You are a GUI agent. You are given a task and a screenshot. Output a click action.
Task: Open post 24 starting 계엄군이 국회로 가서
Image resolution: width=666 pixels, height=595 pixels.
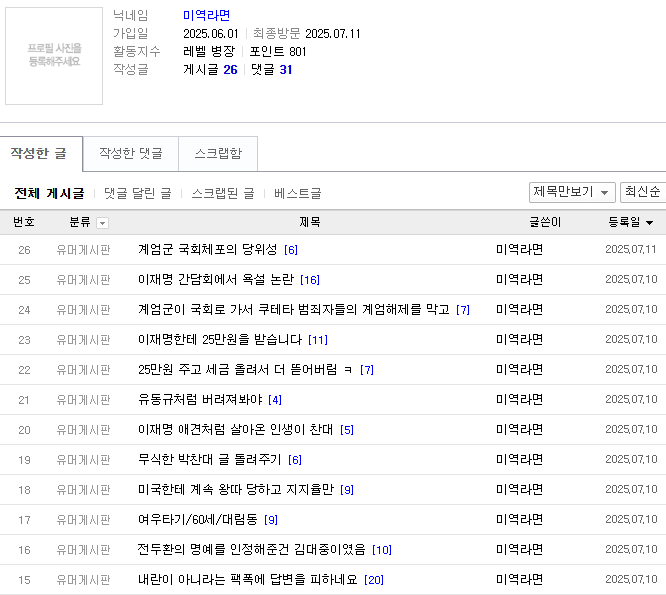coord(294,310)
